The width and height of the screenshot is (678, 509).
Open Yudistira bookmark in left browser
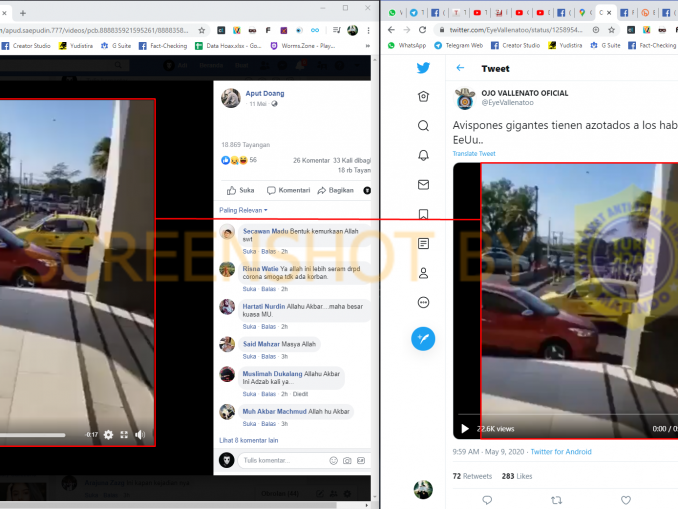point(76,46)
